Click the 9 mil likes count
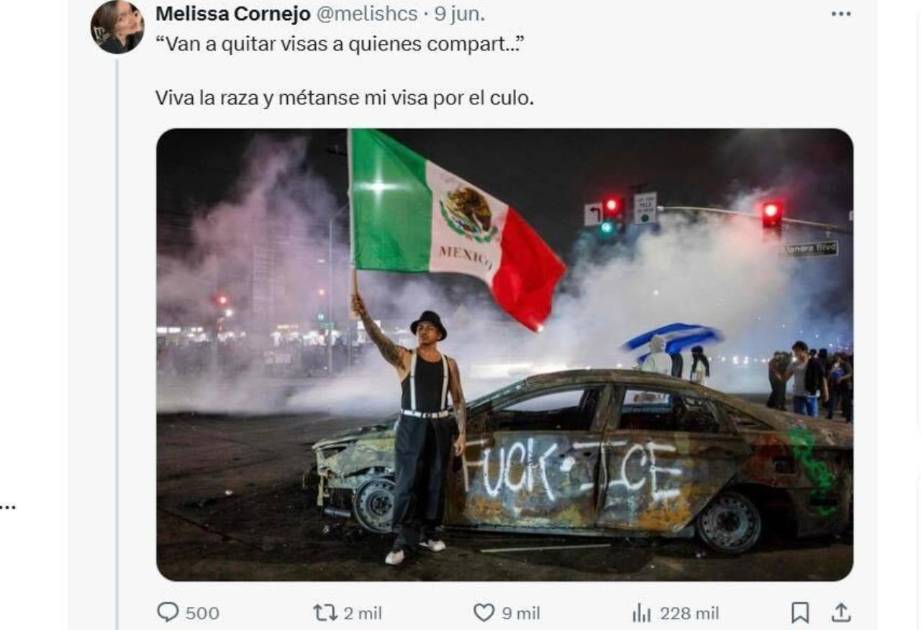The width and height of the screenshot is (921, 630). [x=521, y=614]
